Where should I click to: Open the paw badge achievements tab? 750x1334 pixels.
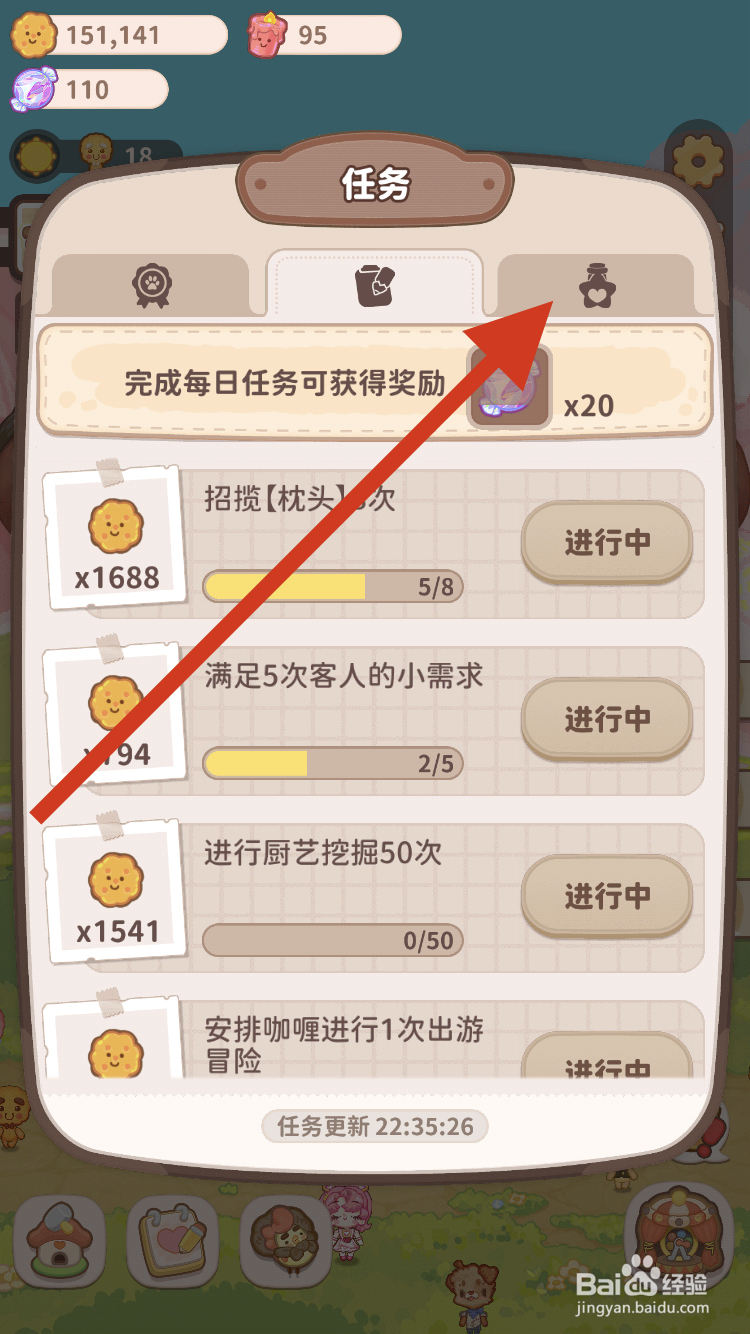150,285
